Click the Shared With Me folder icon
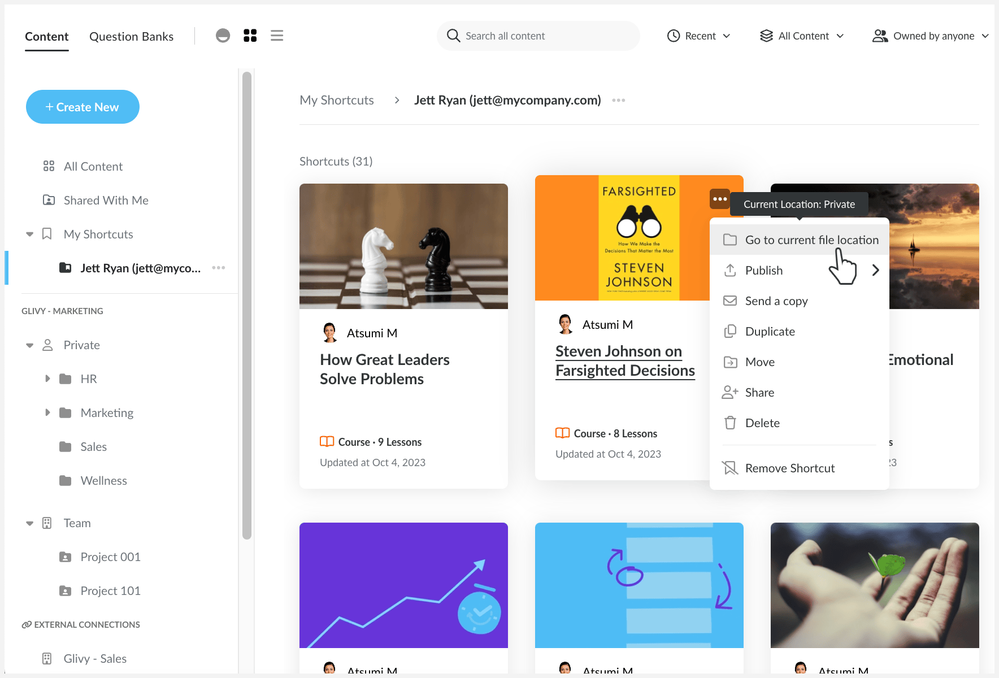The width and height of the screenshot is (999, 678). click(48, 200)
